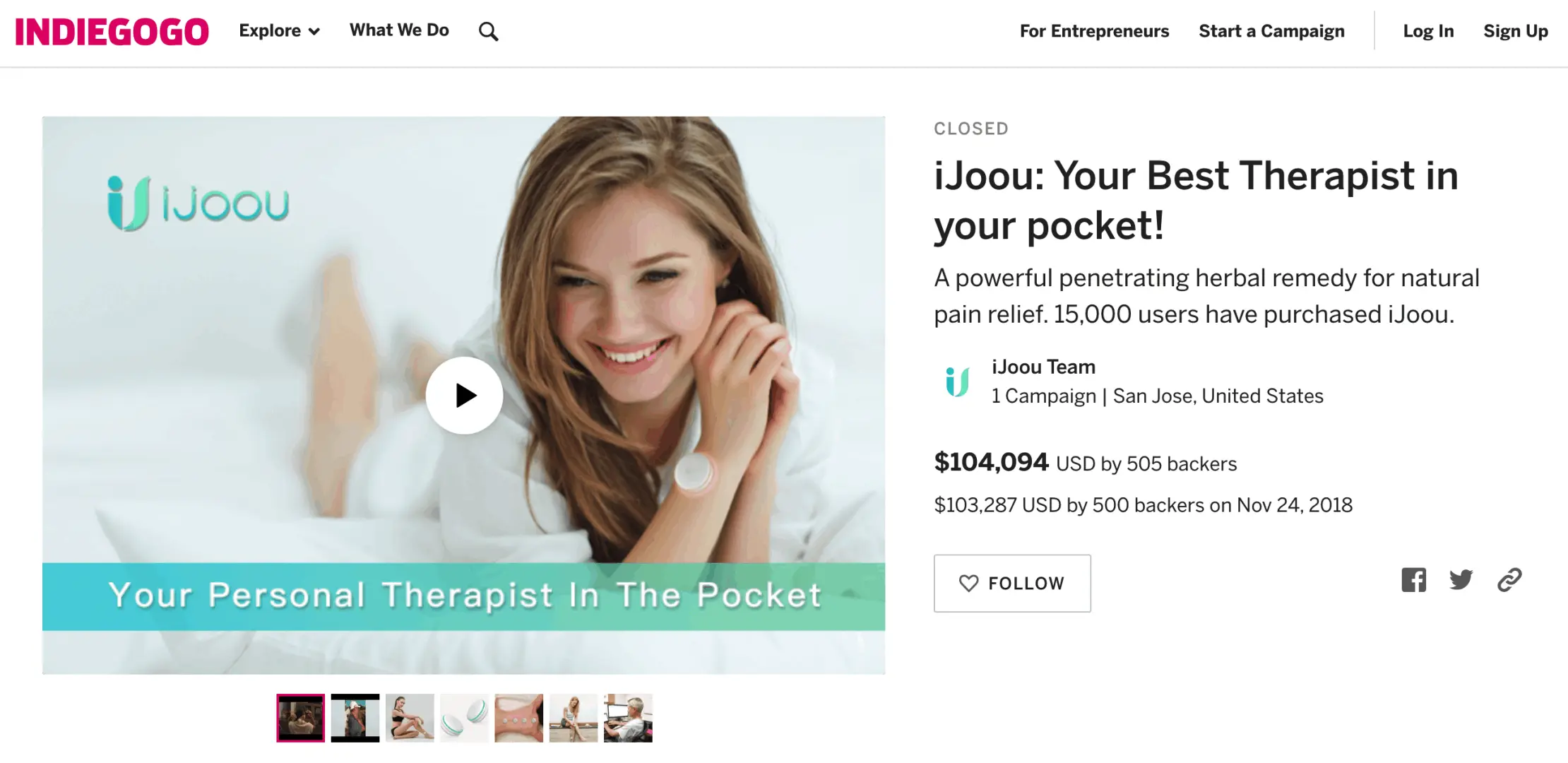Copy campaign link with chain icon

(x=1509, y=580)
